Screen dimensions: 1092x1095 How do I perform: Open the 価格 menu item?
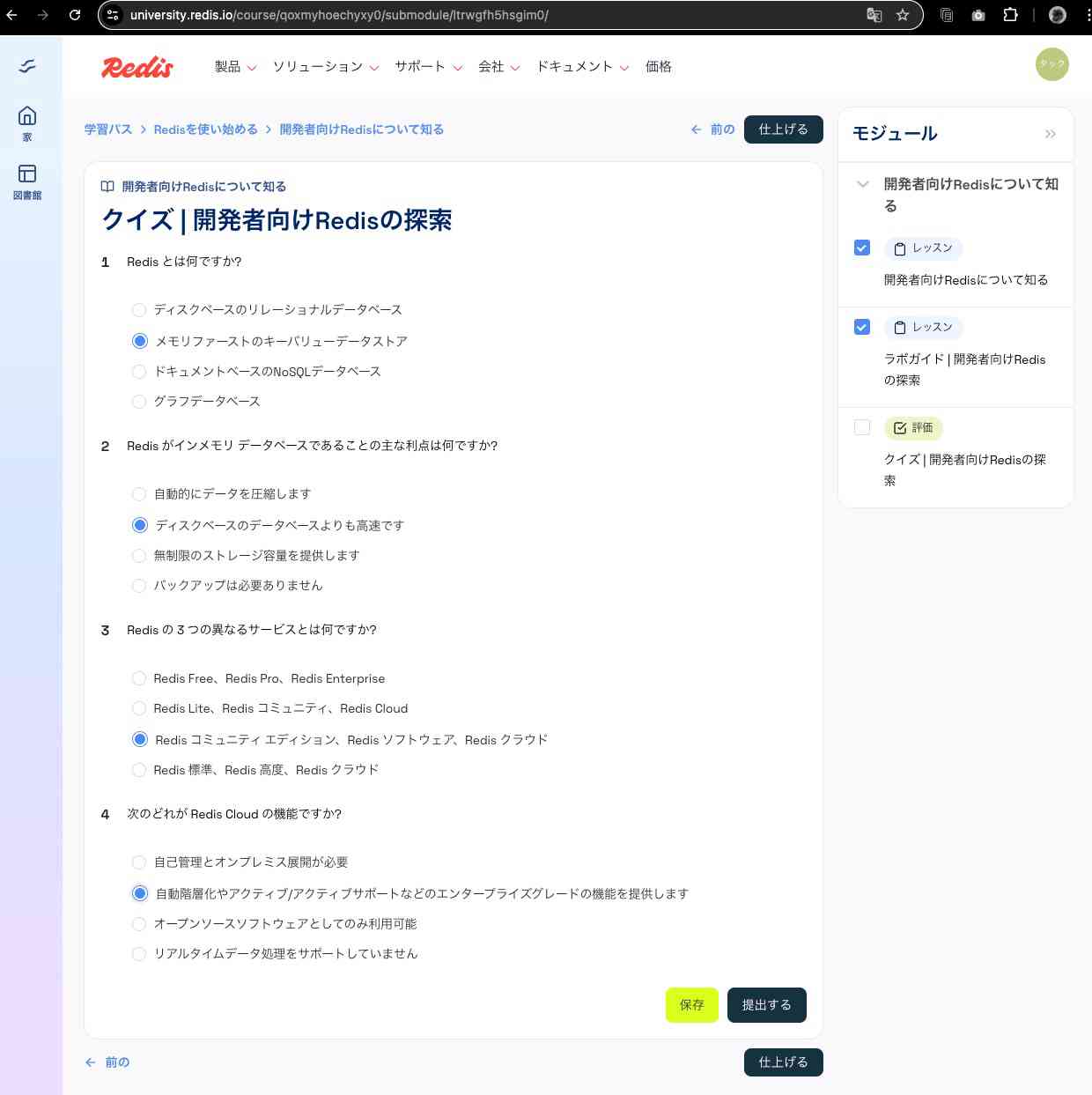pyautogui.click(x=658, y=67)
